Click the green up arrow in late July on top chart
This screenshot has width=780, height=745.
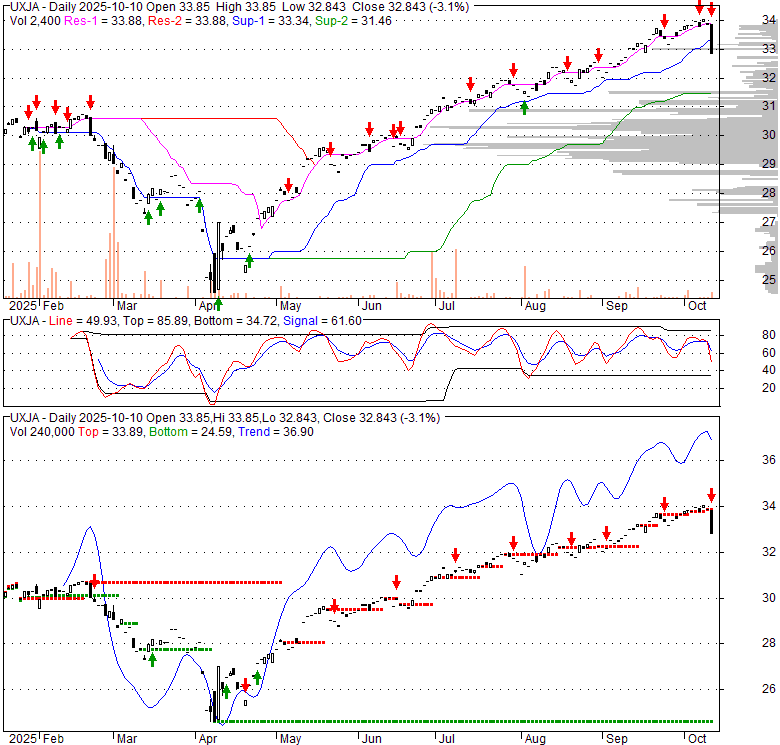pyautogui.click(x=524, y=106)
